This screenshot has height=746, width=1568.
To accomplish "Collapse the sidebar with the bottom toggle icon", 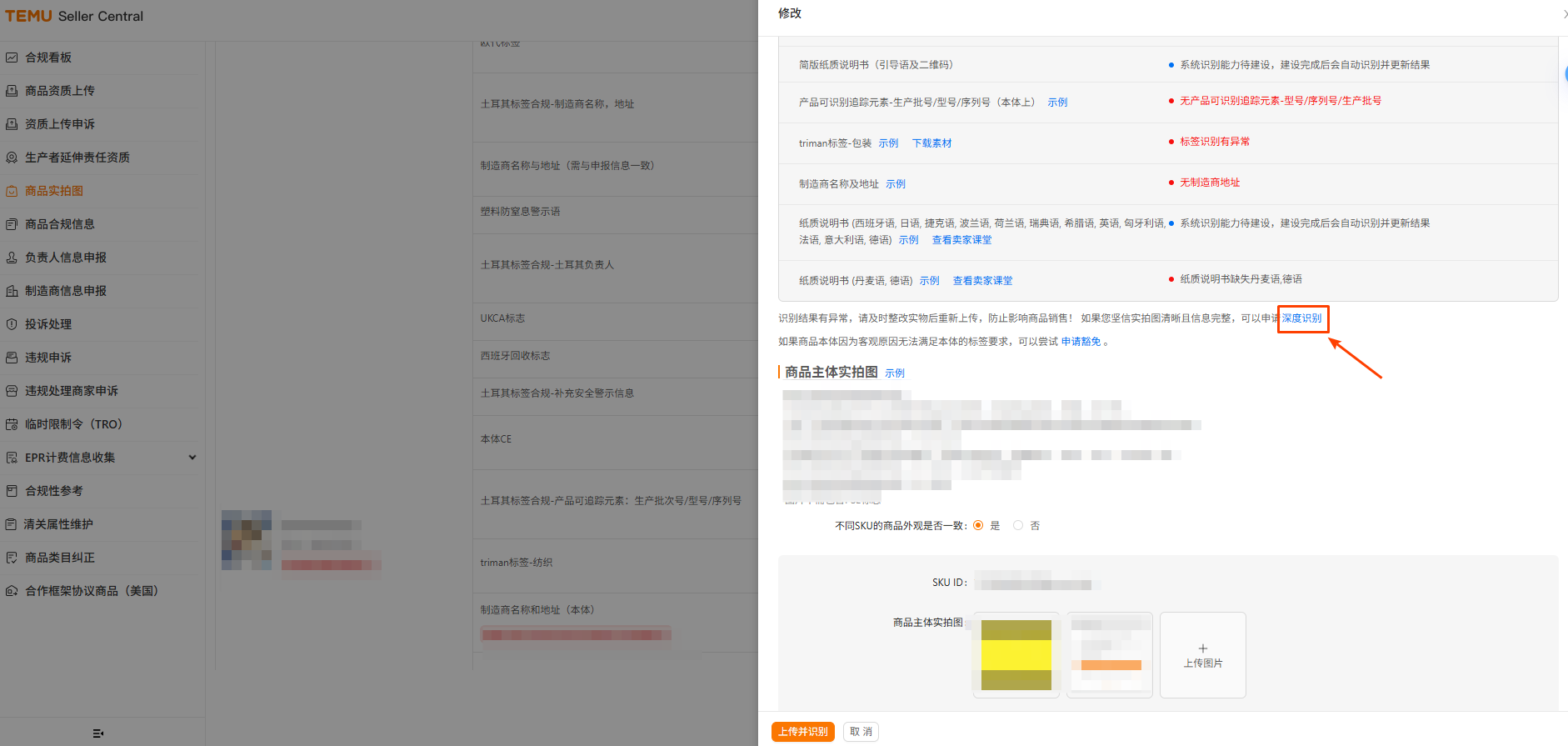I will [x=98, y=733].
